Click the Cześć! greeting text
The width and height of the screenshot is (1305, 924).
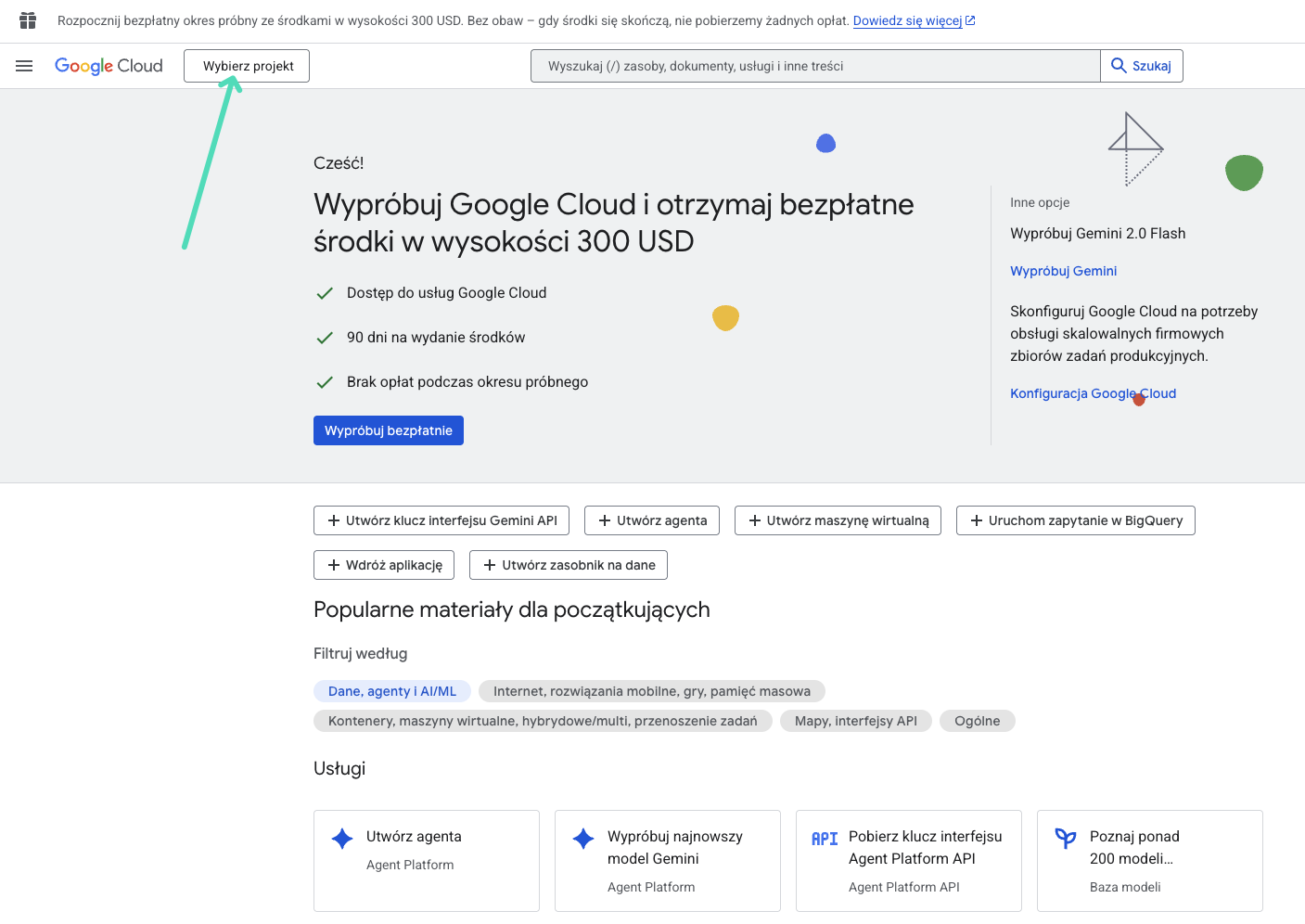pyautogui.click(x=339, y=163)
